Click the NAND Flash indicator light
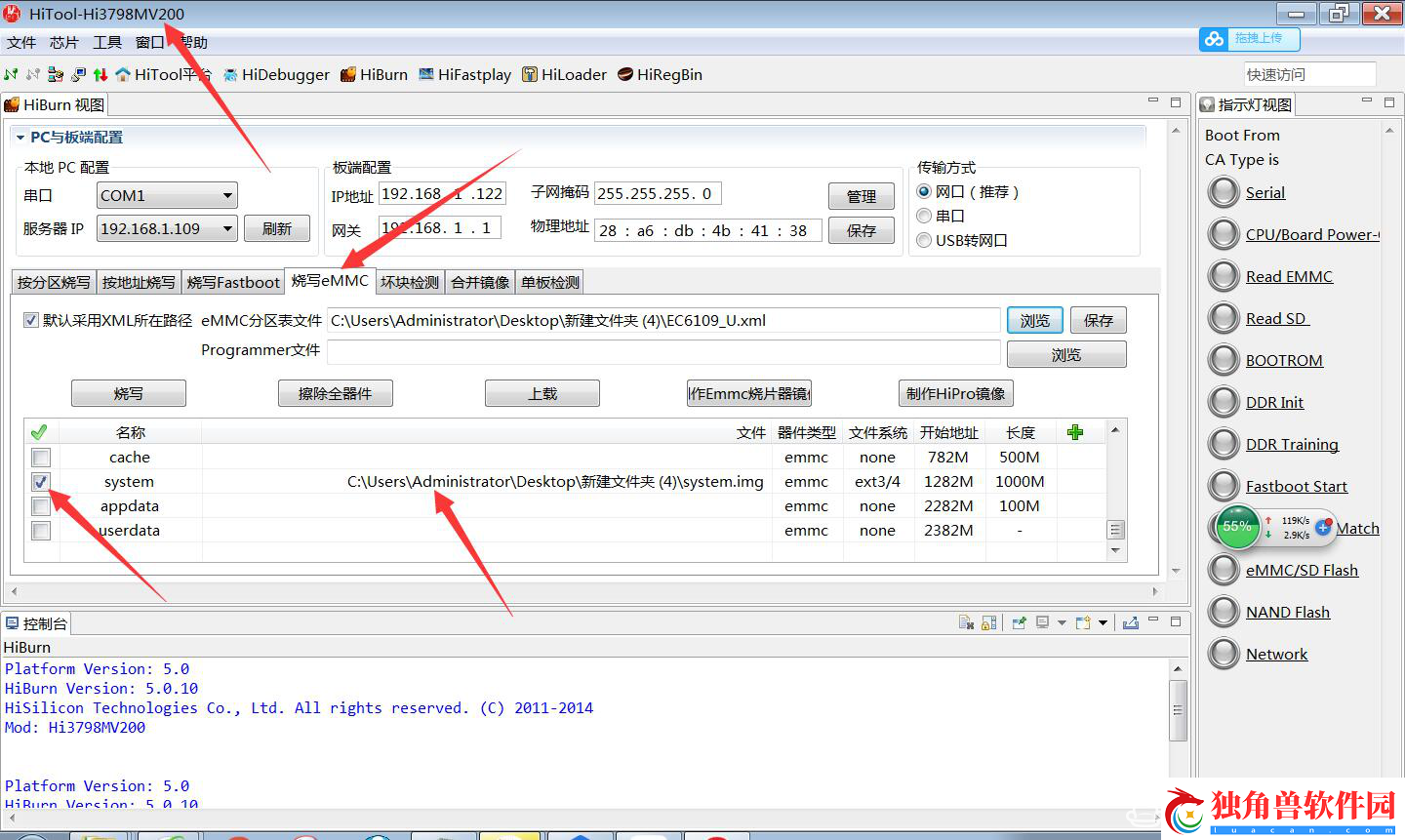Viewport: 1405px width, 840px height. click(x=1224, y=612)
